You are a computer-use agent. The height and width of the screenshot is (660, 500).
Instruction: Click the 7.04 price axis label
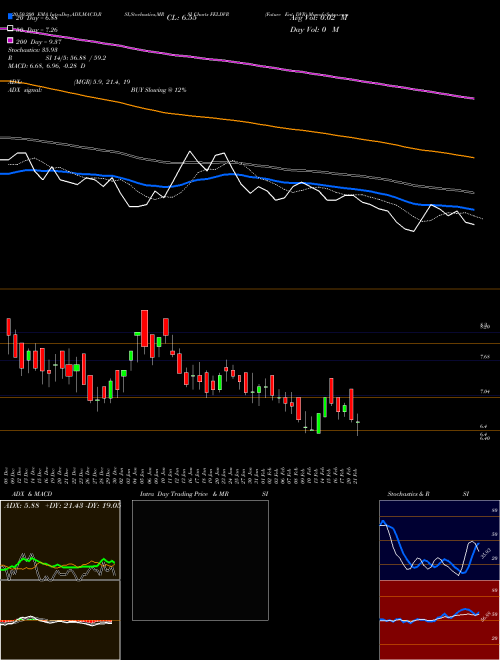point(484,392)
